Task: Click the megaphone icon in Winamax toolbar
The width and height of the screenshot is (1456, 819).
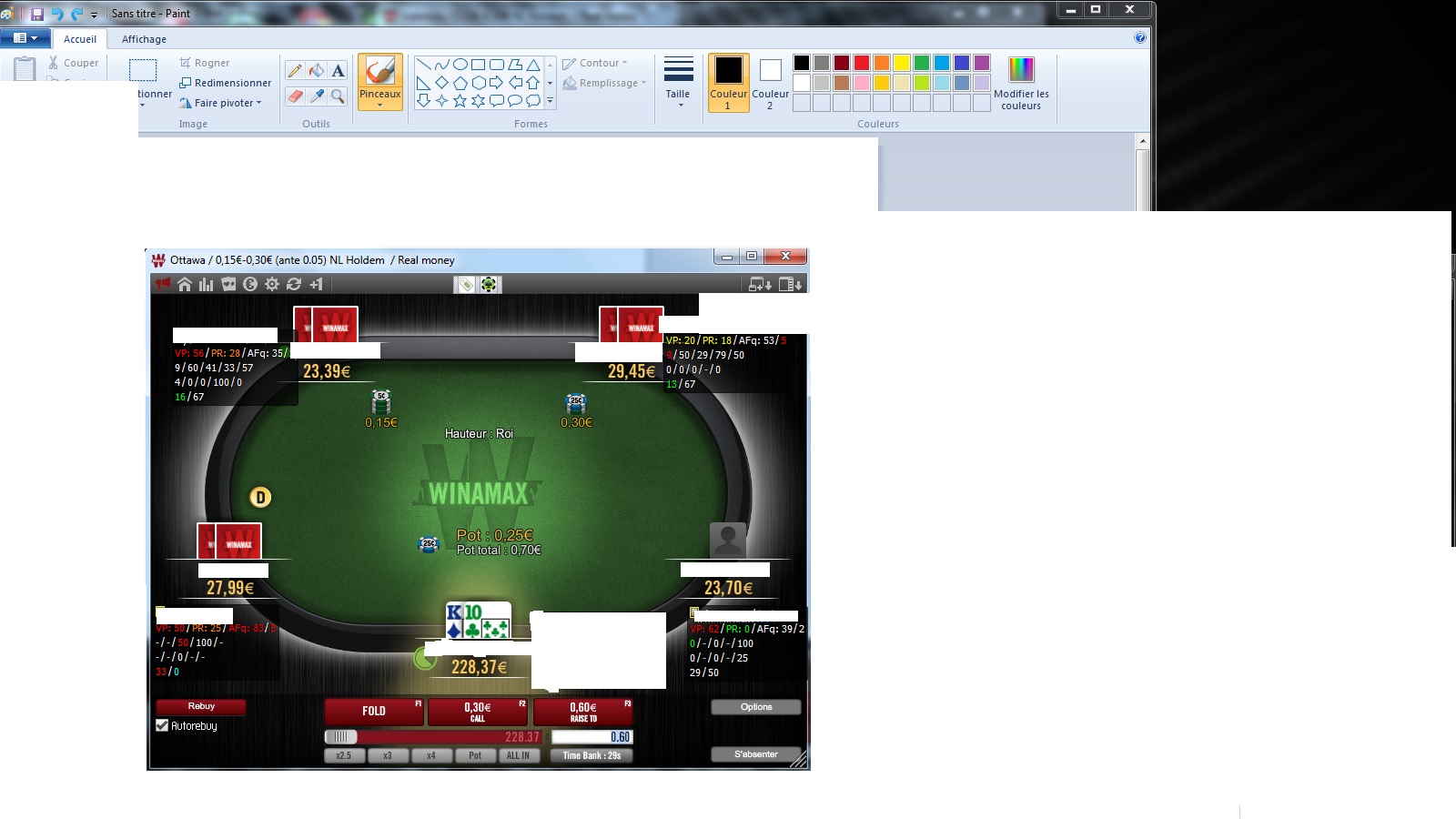Action: pos(163,284)
